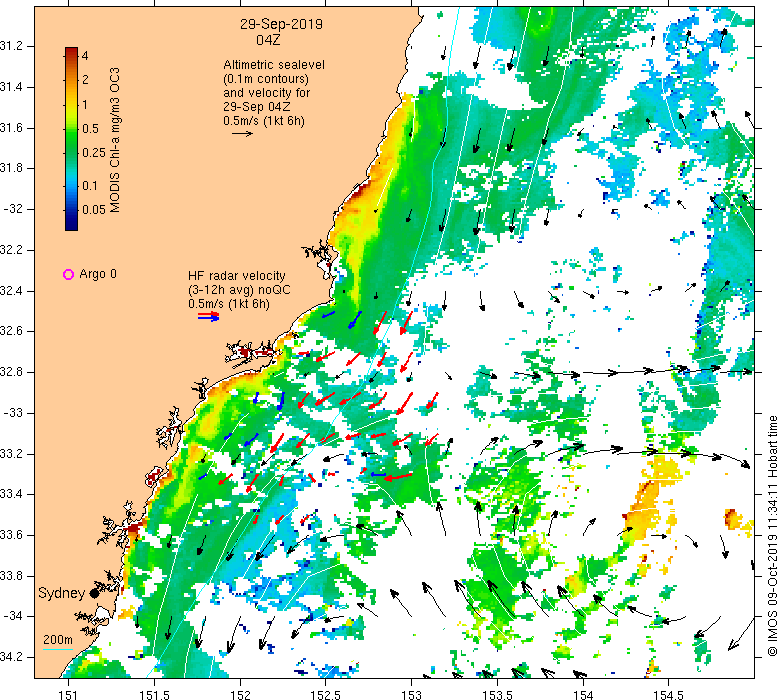Click the color bar tick value '0.25'
Screen dimensions: 780x700
94,153
